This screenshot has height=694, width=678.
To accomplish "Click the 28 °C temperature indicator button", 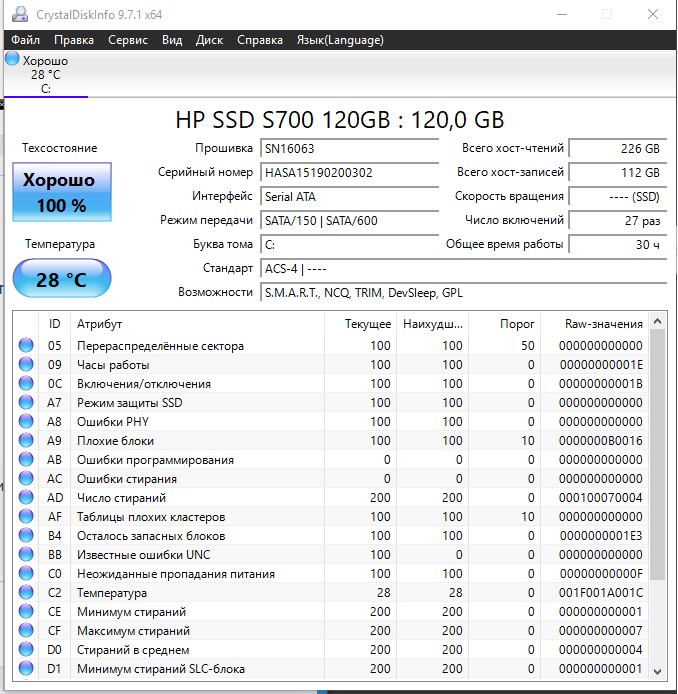I will pos(62,279).
